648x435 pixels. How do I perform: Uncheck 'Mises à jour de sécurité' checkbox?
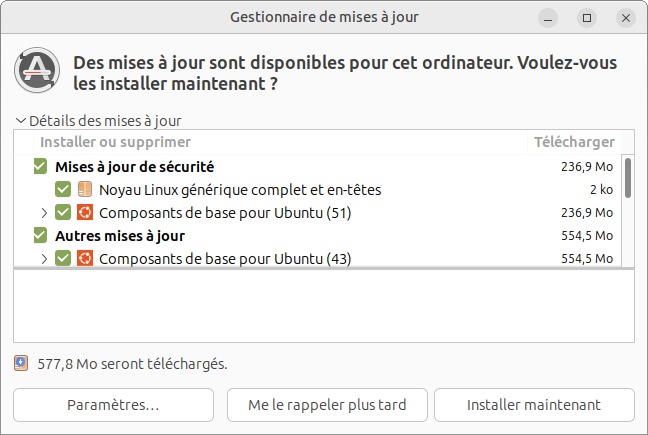41,166
